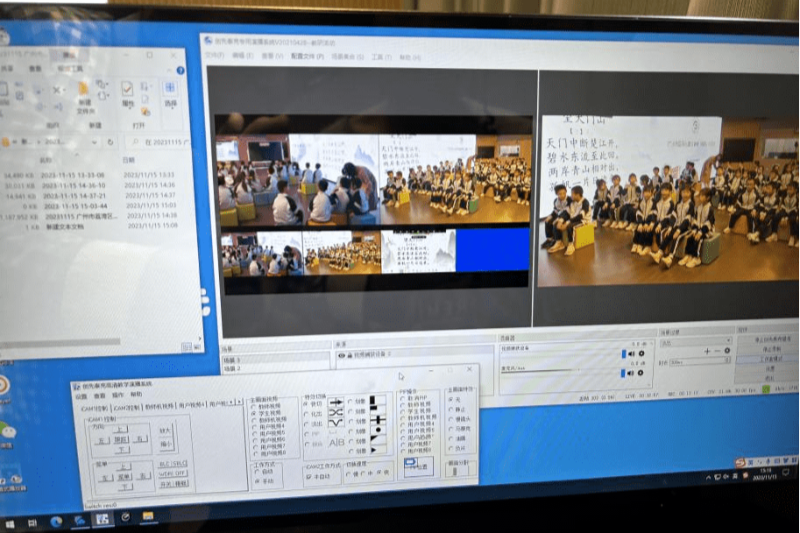Click the right-arrow transition effect icon
This screenshot has height=533, width=800.
336,402
